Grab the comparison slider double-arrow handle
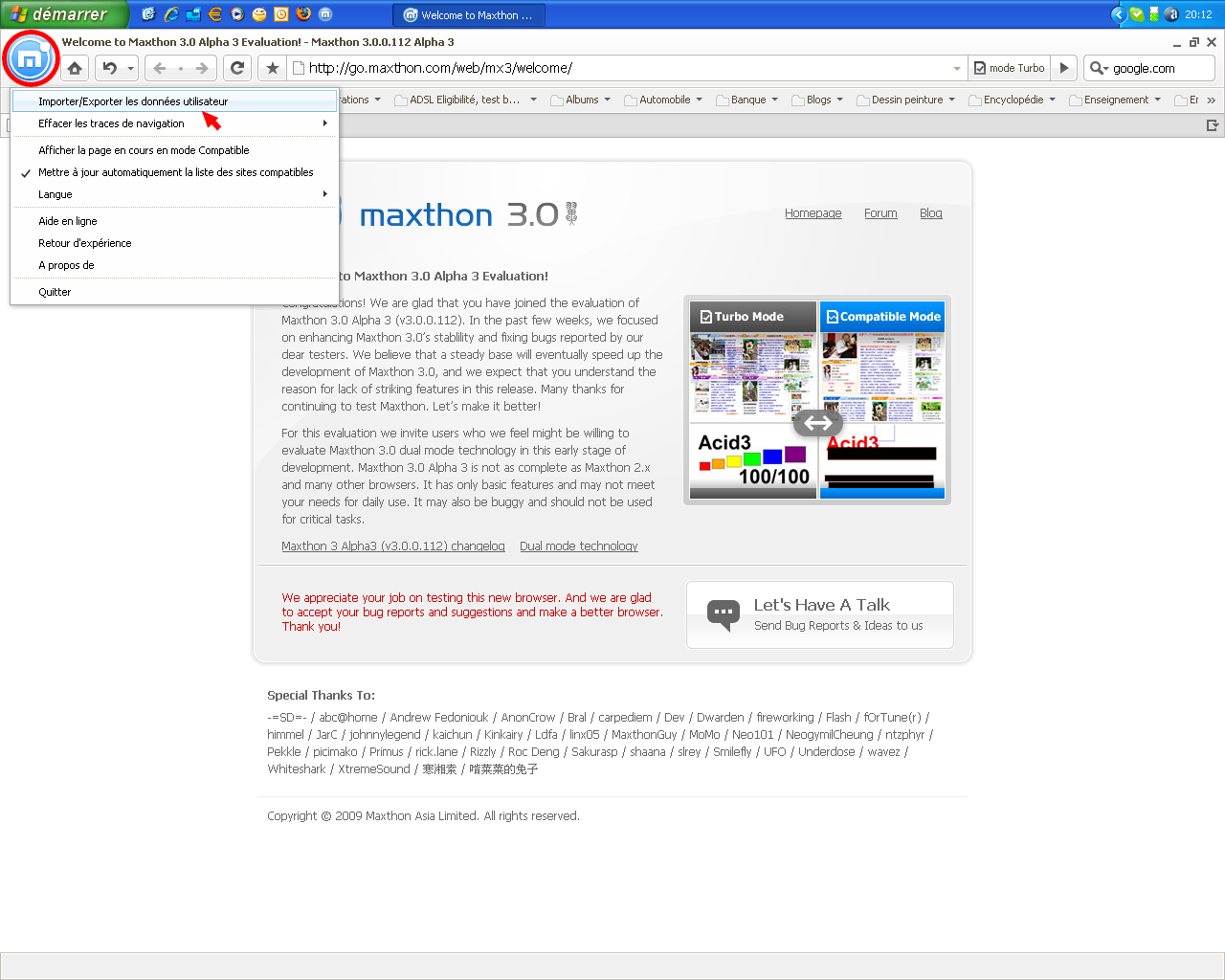Viewport: 1225px width, 980px height. pos(818,423)
